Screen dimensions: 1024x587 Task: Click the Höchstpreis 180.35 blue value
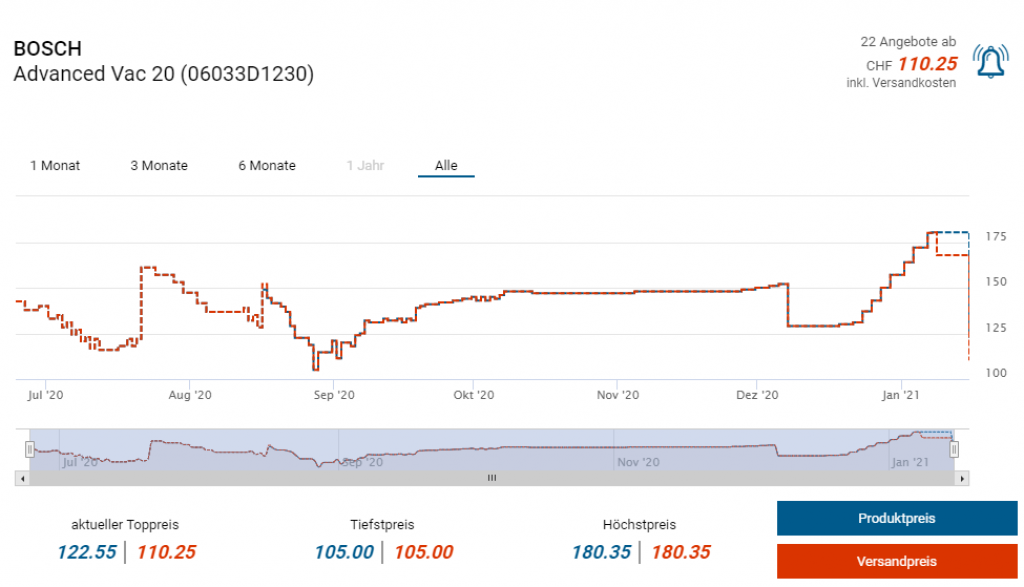click(602, 552)
